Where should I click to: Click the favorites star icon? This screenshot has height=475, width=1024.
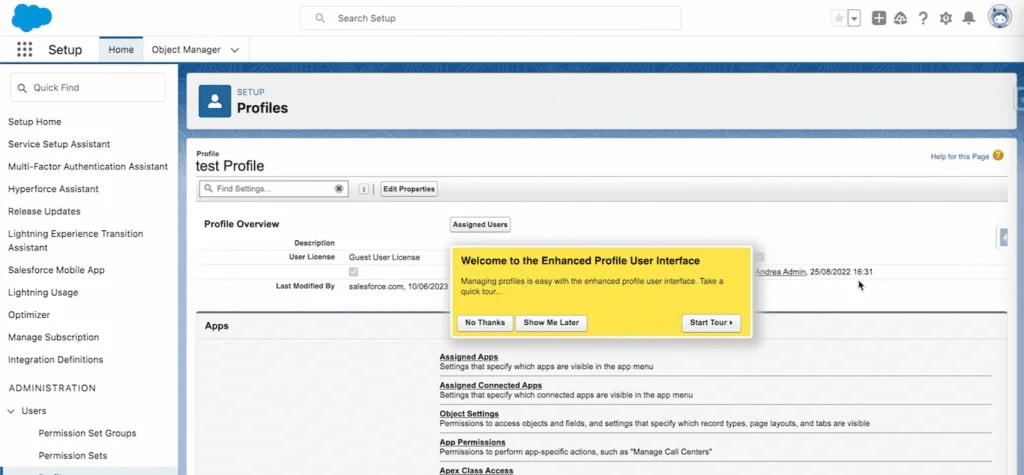[x=839, y=18]
